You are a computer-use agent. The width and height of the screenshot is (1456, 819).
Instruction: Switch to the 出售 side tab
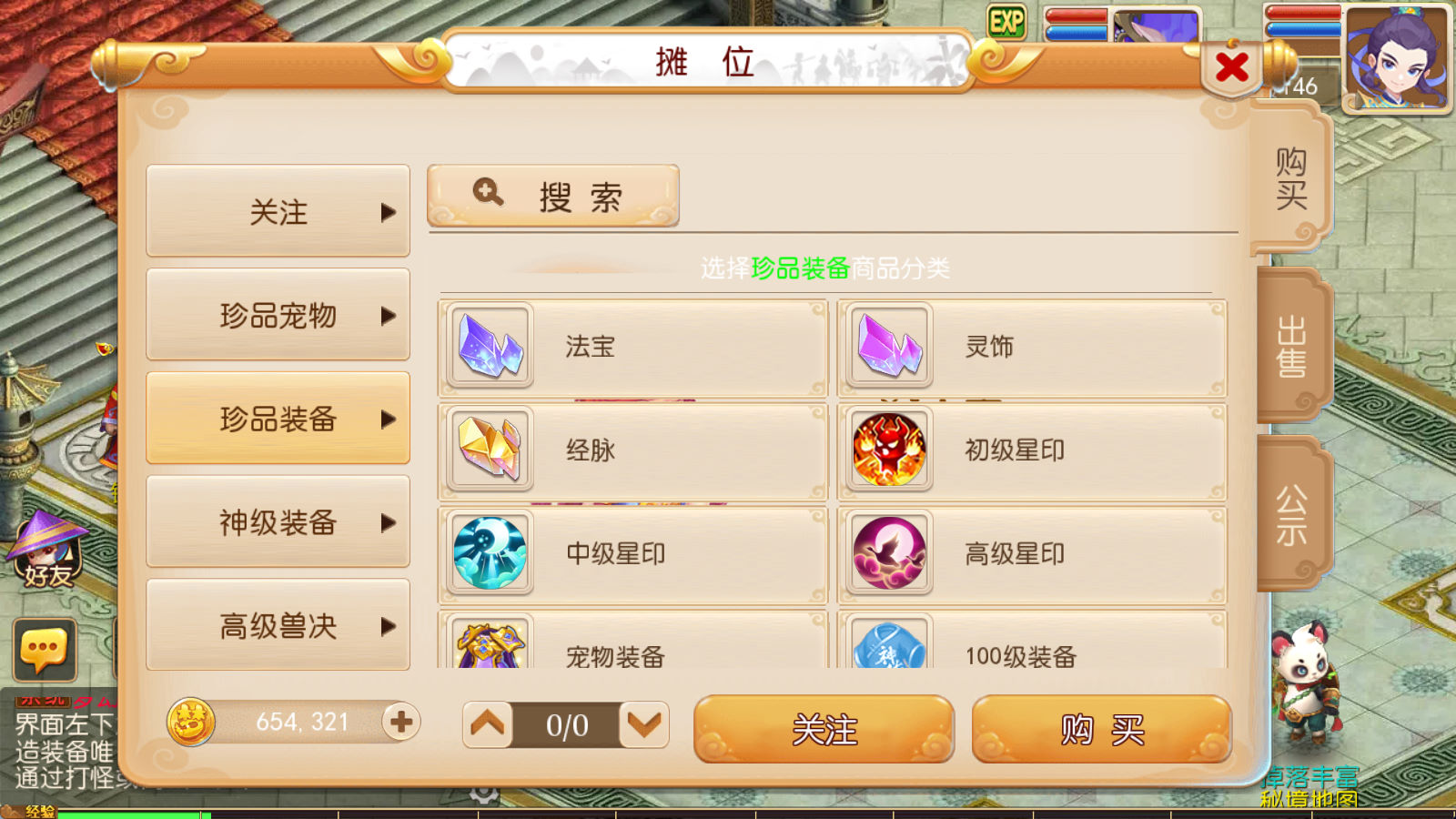point(1292,346)
